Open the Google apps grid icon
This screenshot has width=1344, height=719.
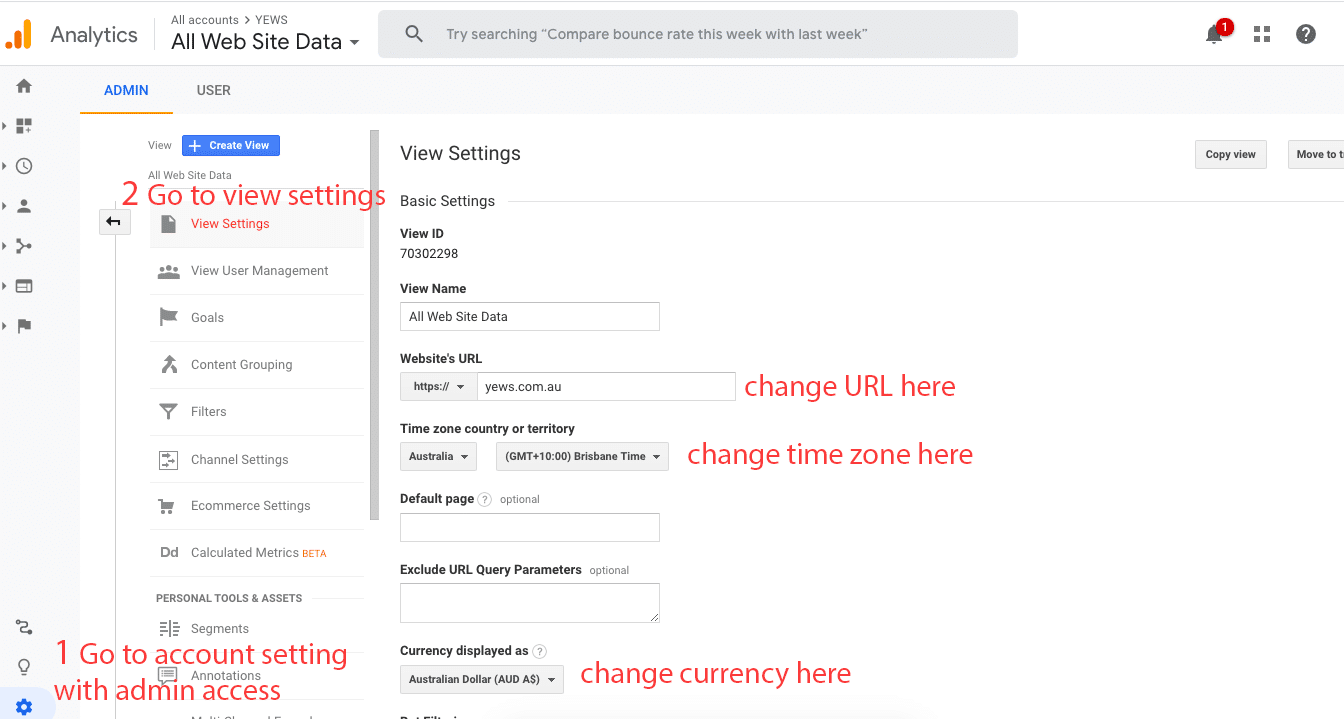click(x=1262, y=34)
